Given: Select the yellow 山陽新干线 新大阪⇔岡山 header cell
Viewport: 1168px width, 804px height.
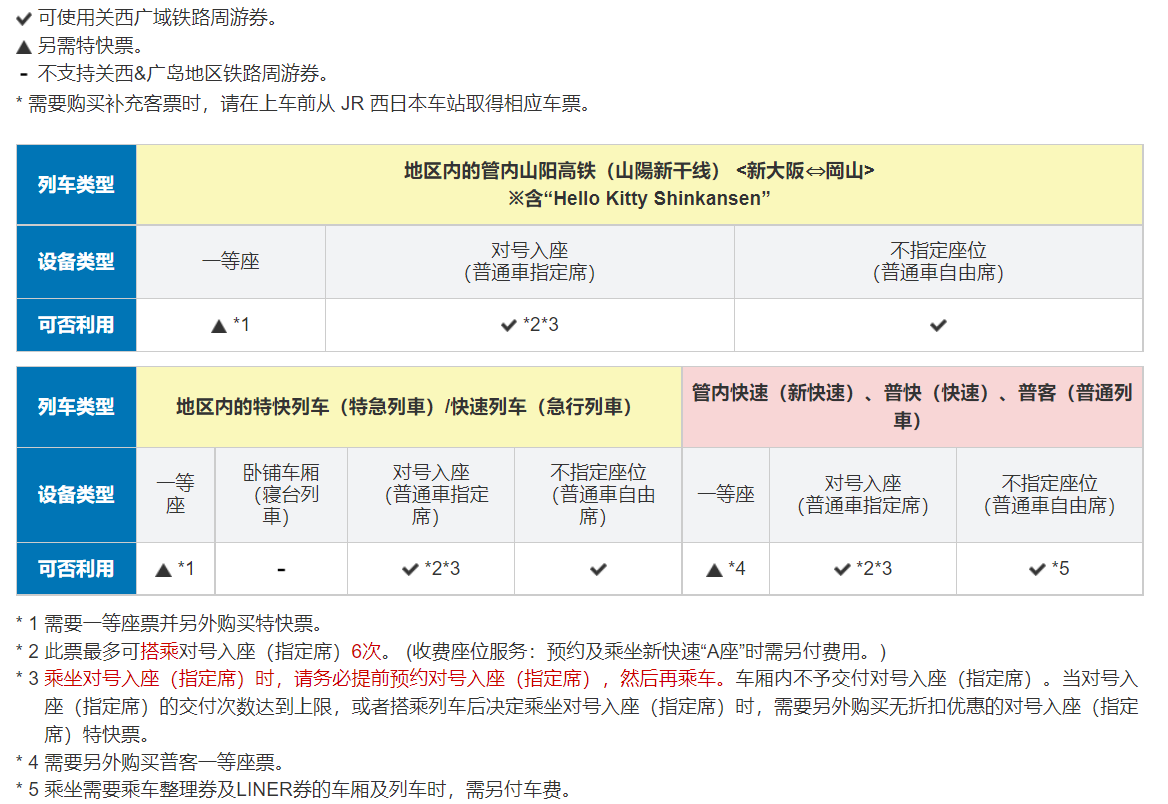Looking at the screenshot, I should tap(639, 184).
